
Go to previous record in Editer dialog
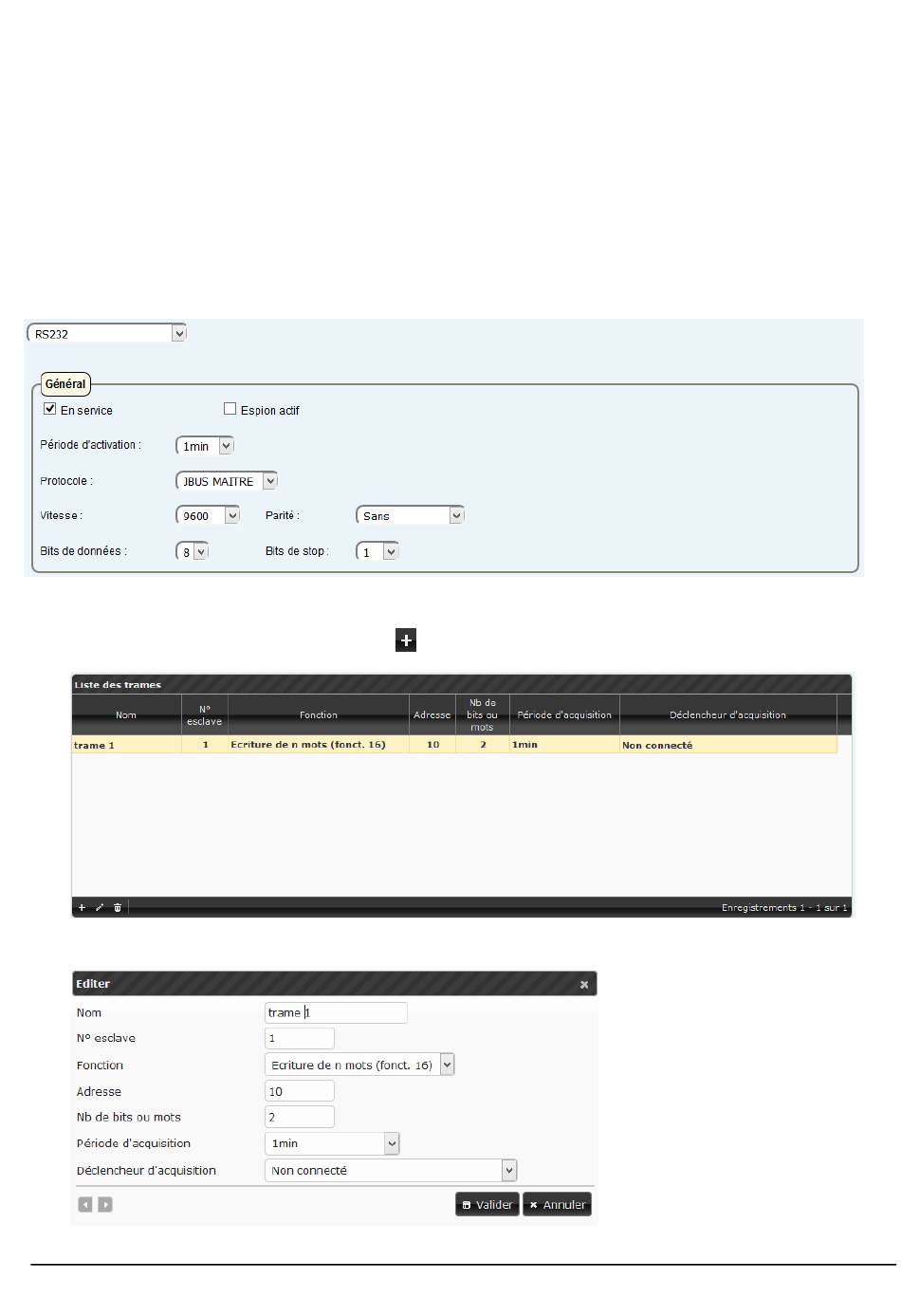[x=85, y=1205]
